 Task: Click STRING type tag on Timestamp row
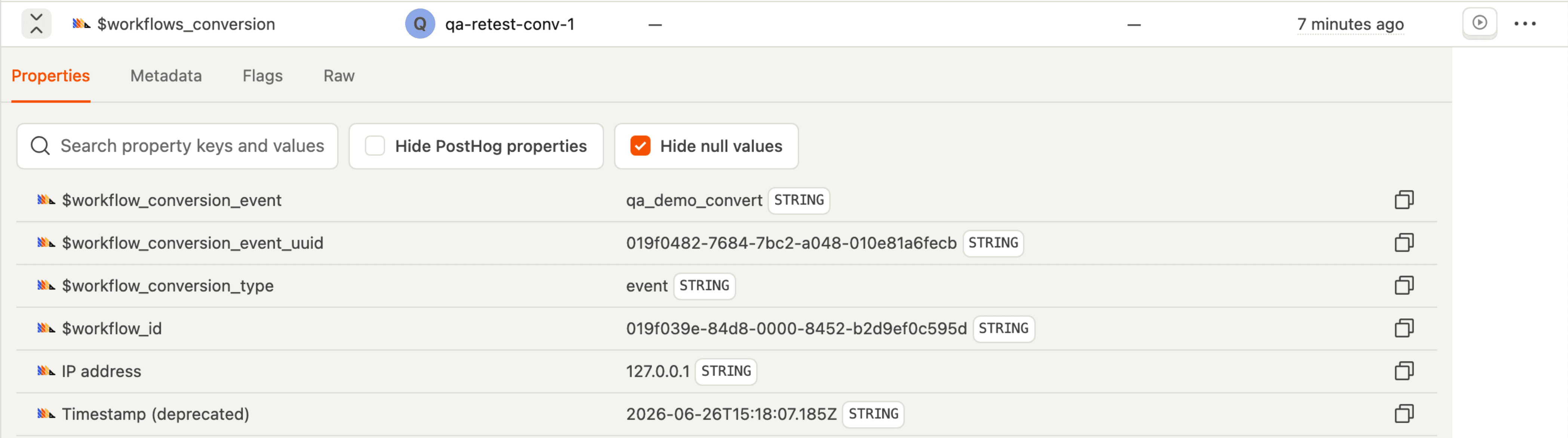pos(873,414)
